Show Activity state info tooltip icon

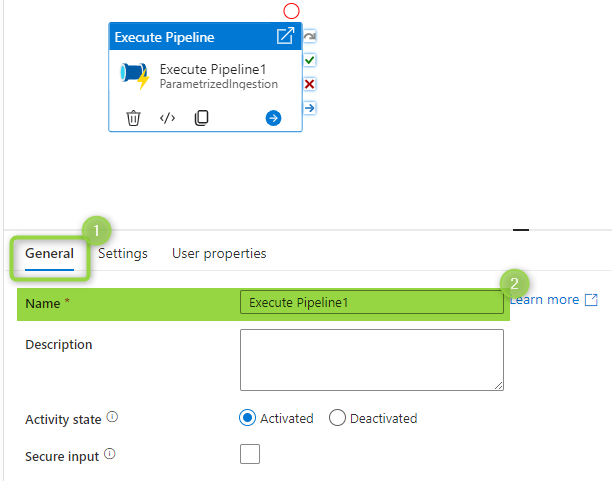112,417
